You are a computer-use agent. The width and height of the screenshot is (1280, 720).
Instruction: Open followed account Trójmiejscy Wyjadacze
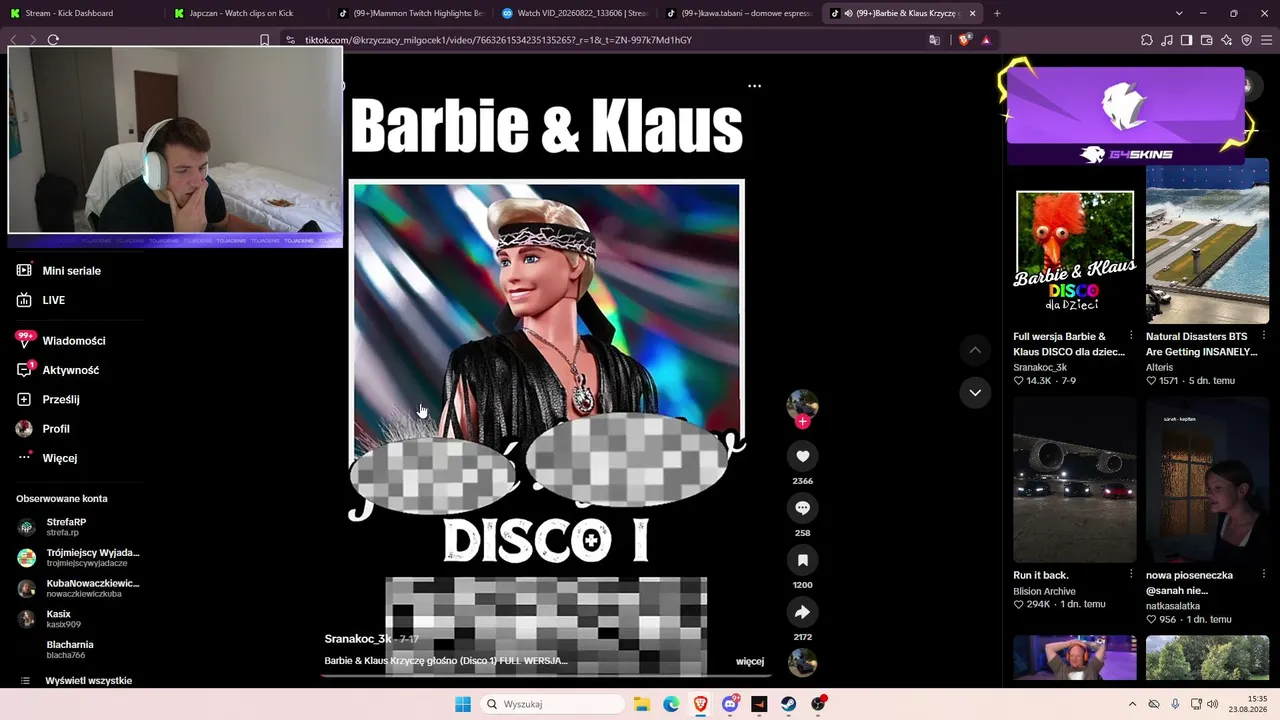pos(80,557)
